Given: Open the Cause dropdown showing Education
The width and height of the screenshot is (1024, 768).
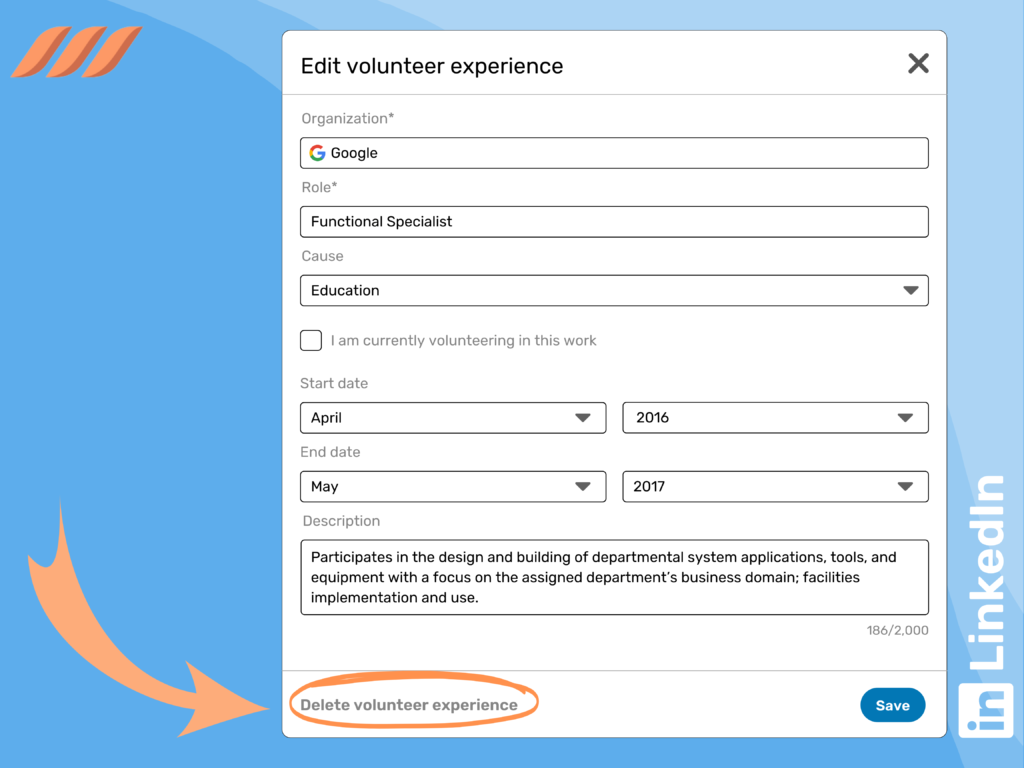Looking at the screenshot, I should point(614,290).
